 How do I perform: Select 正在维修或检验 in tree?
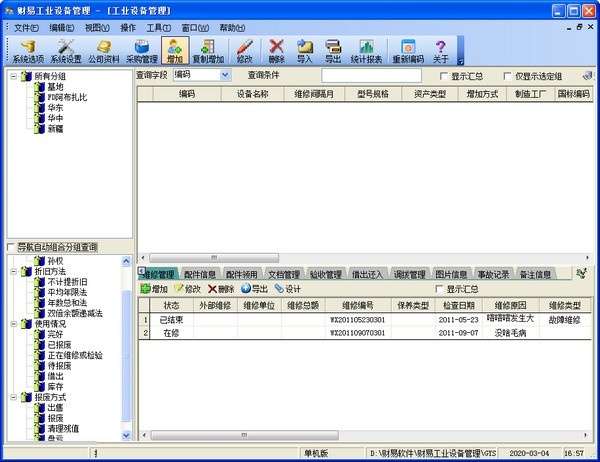75,355
